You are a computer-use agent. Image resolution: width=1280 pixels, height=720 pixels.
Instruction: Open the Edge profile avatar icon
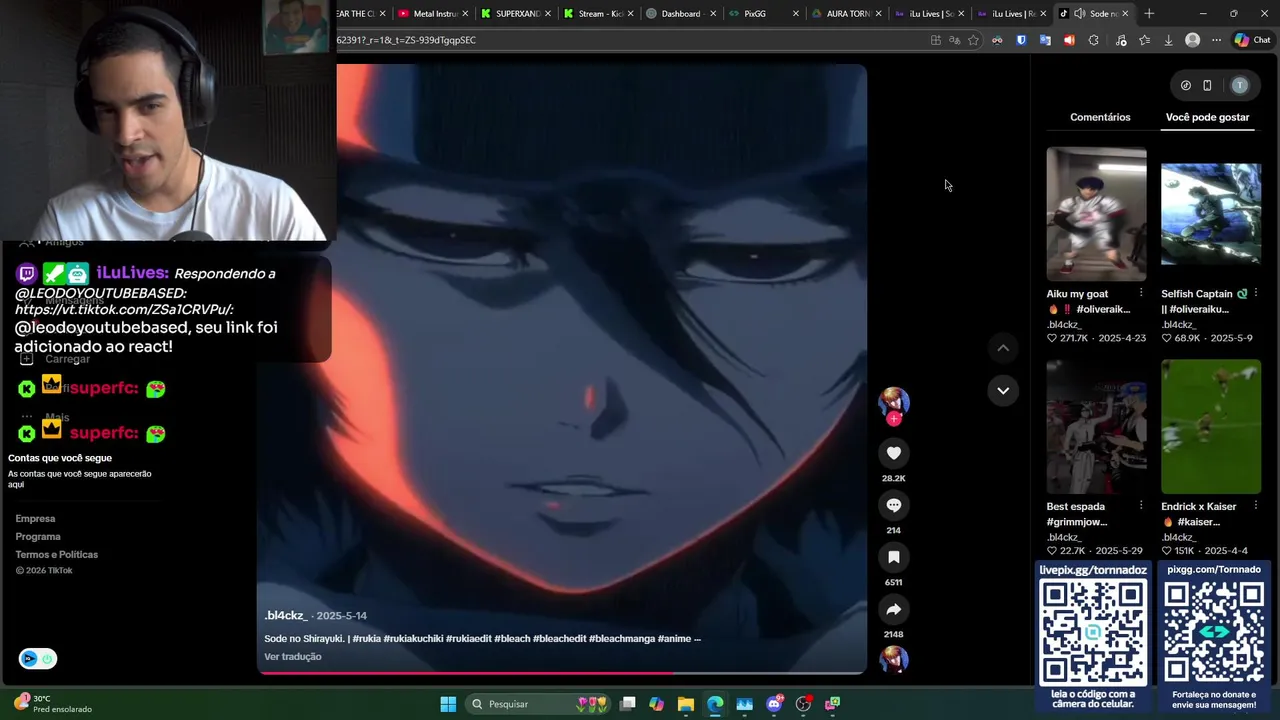coord(1192,40)
